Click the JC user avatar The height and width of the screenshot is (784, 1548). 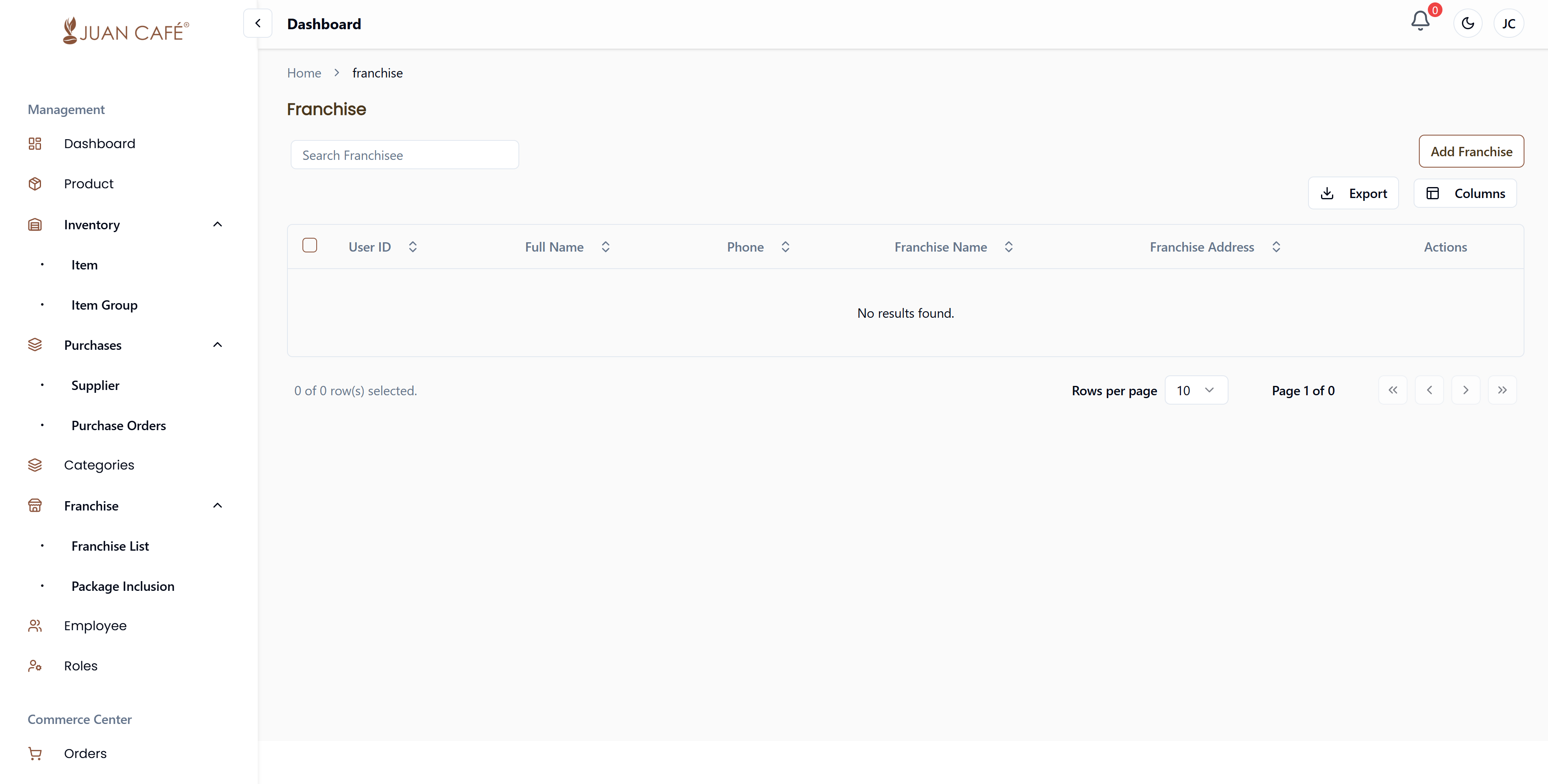(x=1508, y=24)
